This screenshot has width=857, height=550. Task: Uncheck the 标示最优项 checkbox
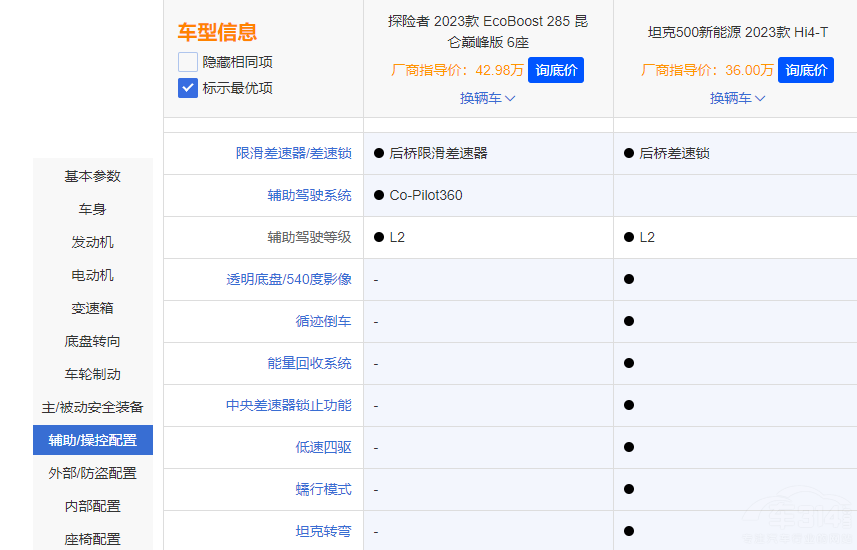tap(188, 88)
